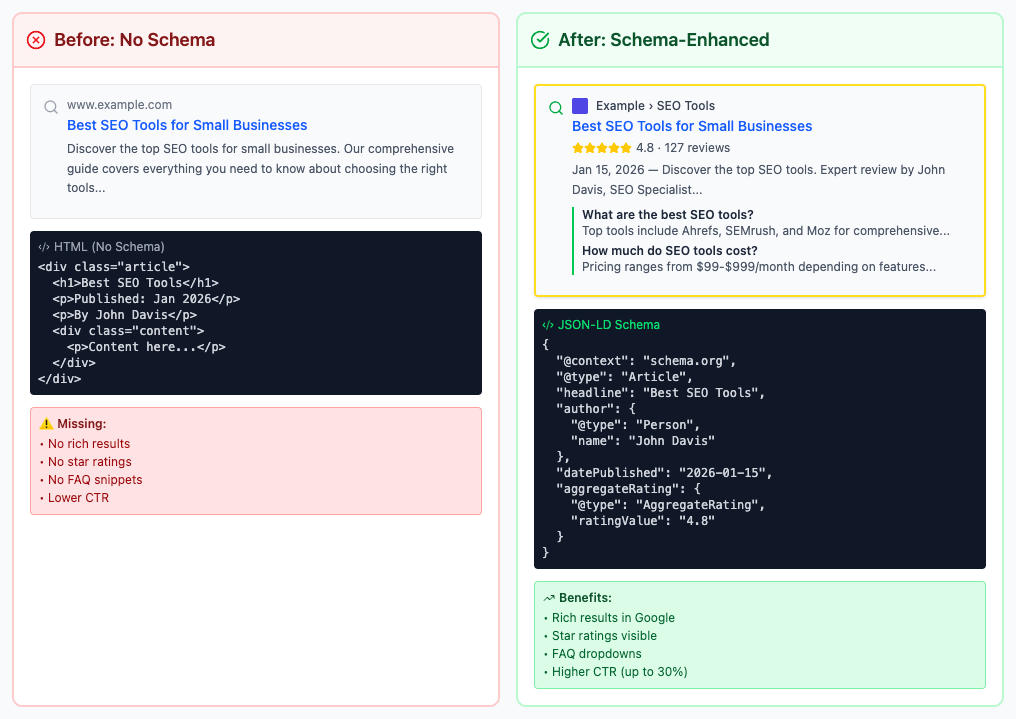Click the green checkmark icon beside After
The height and width of the screenshot is (719, 1016).
tap(540, 40)
